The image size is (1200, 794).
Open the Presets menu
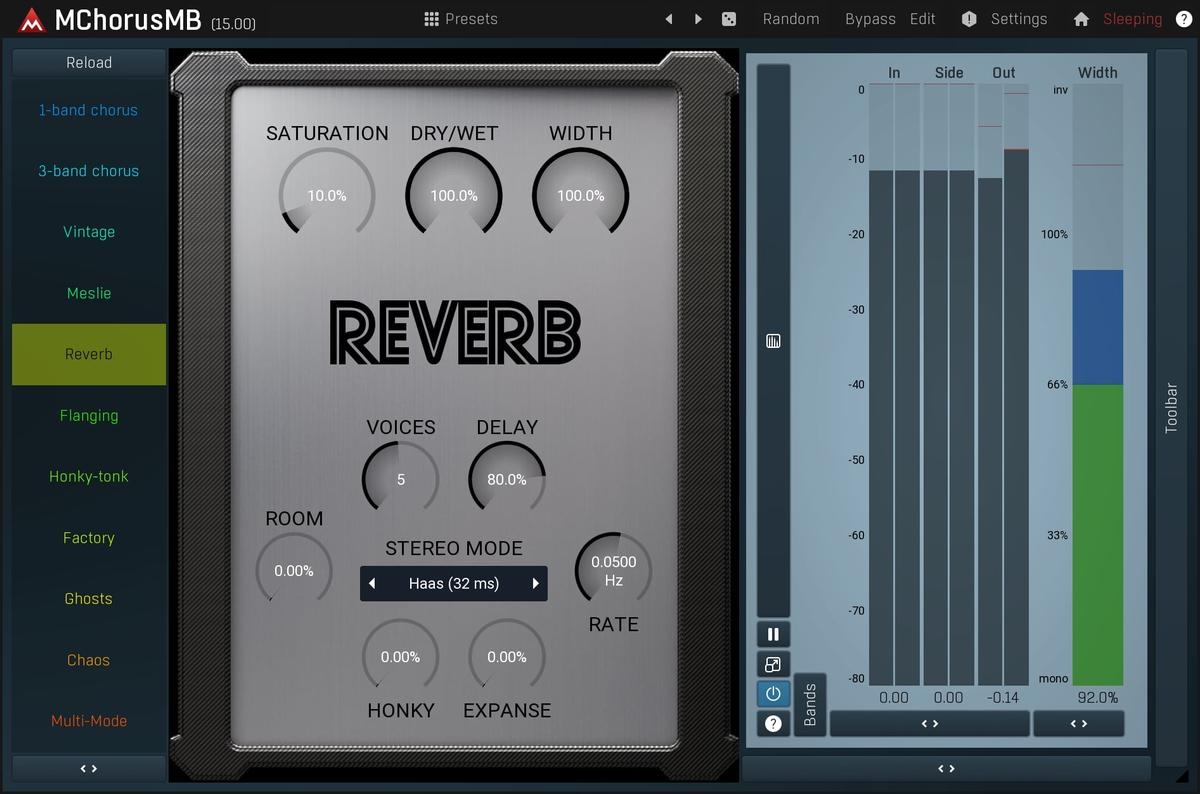461,19
